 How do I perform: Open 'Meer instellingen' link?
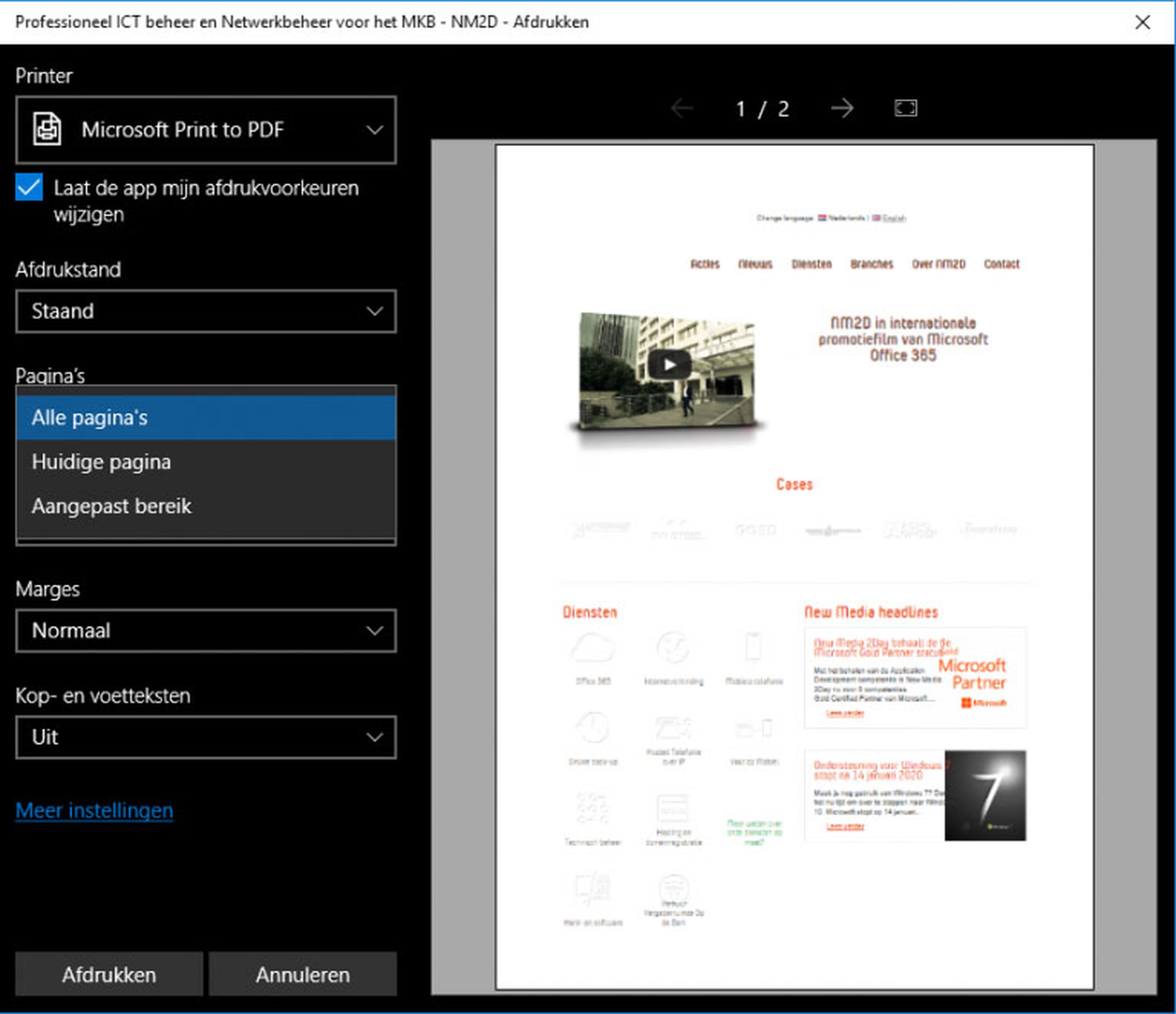point(94,810)
